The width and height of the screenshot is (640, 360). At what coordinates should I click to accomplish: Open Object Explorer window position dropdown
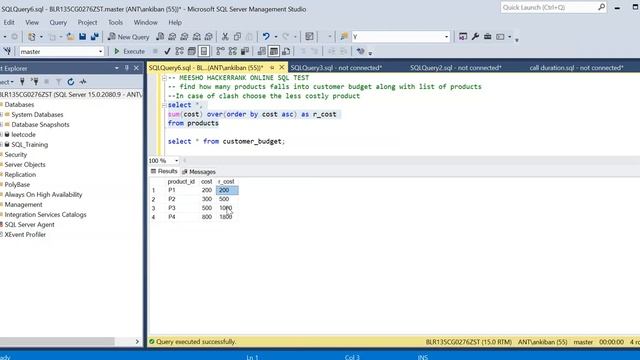117,68
